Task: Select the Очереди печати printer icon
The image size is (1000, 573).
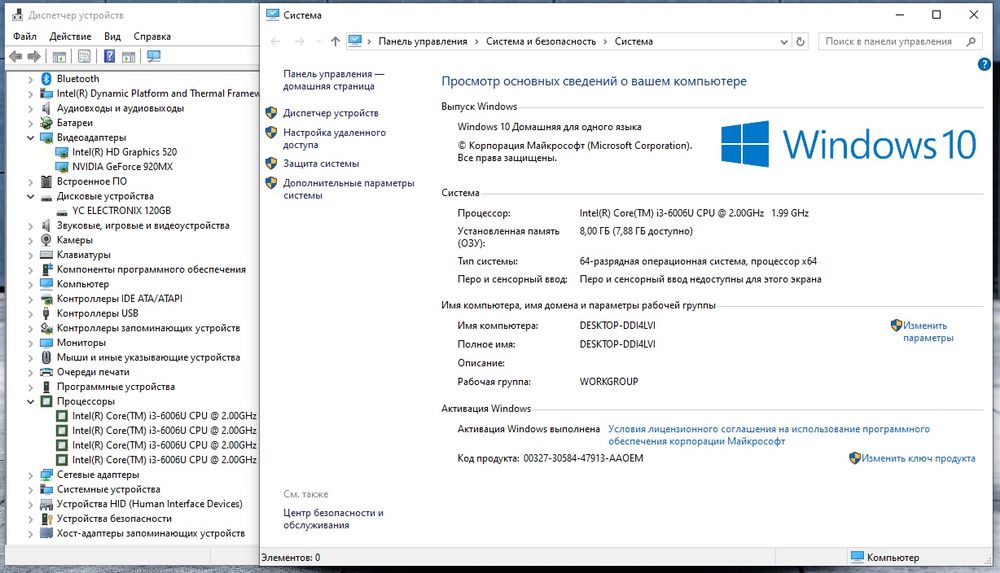Action: (x=46, y=372)
